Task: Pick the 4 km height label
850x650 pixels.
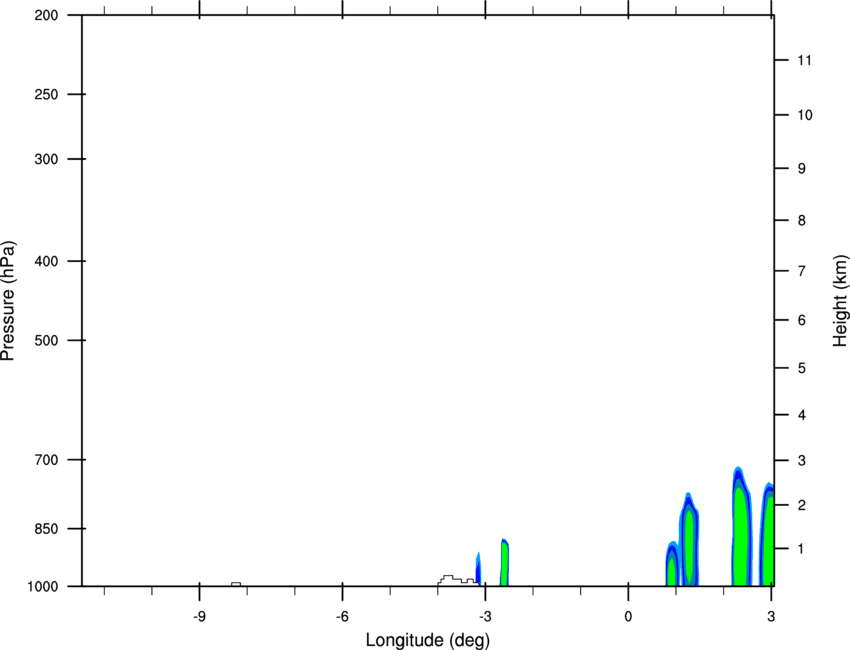Action: 801,415
